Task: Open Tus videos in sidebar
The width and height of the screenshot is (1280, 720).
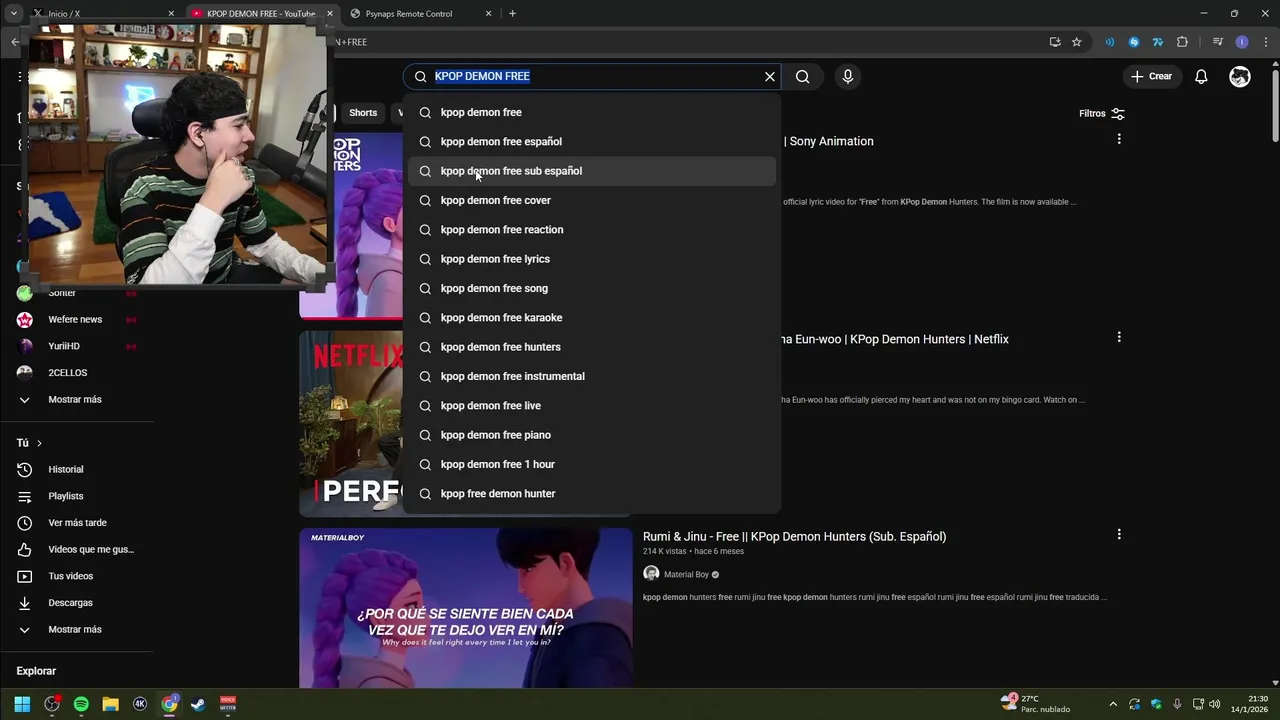Action: point(70,576)
